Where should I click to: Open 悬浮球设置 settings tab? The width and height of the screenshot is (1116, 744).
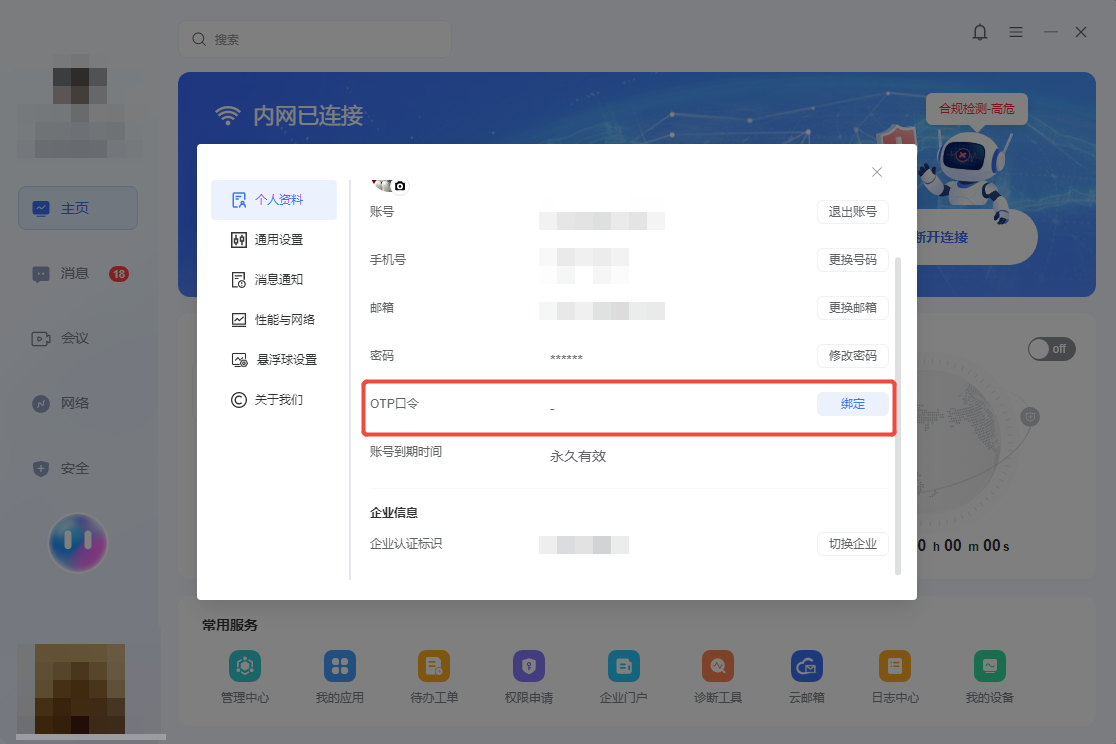(x=274, y=360)
